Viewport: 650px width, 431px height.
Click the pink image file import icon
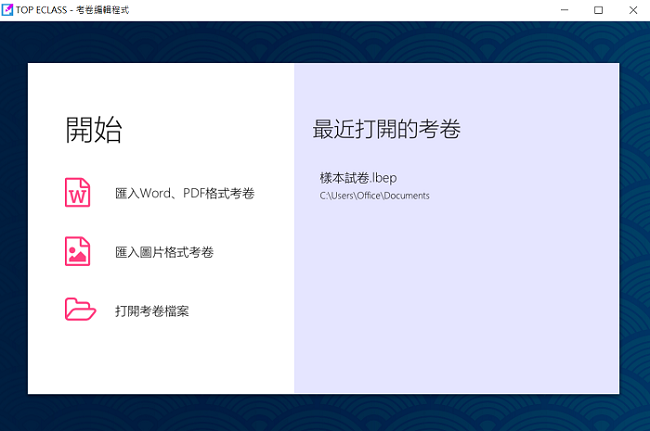click(x=78, y=252)
